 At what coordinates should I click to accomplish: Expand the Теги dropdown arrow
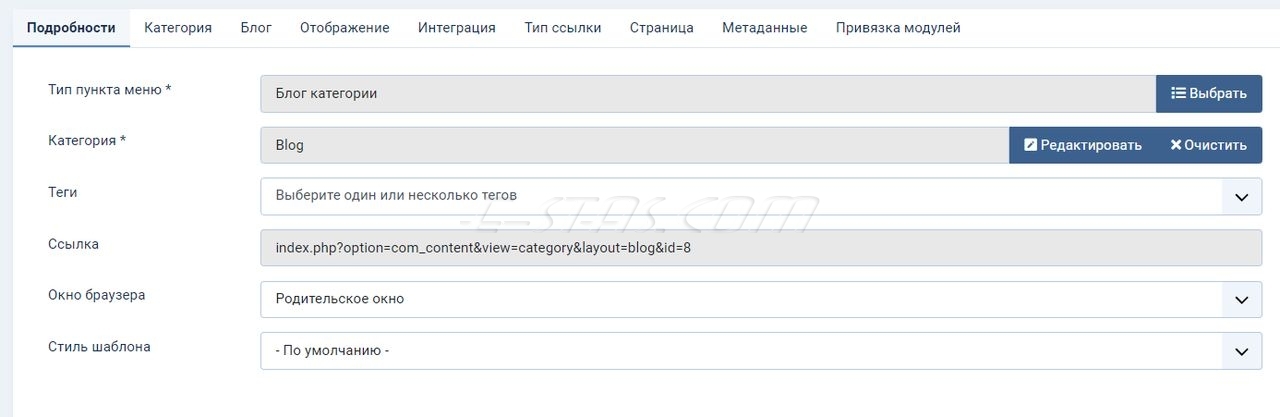pos(1242,197)
